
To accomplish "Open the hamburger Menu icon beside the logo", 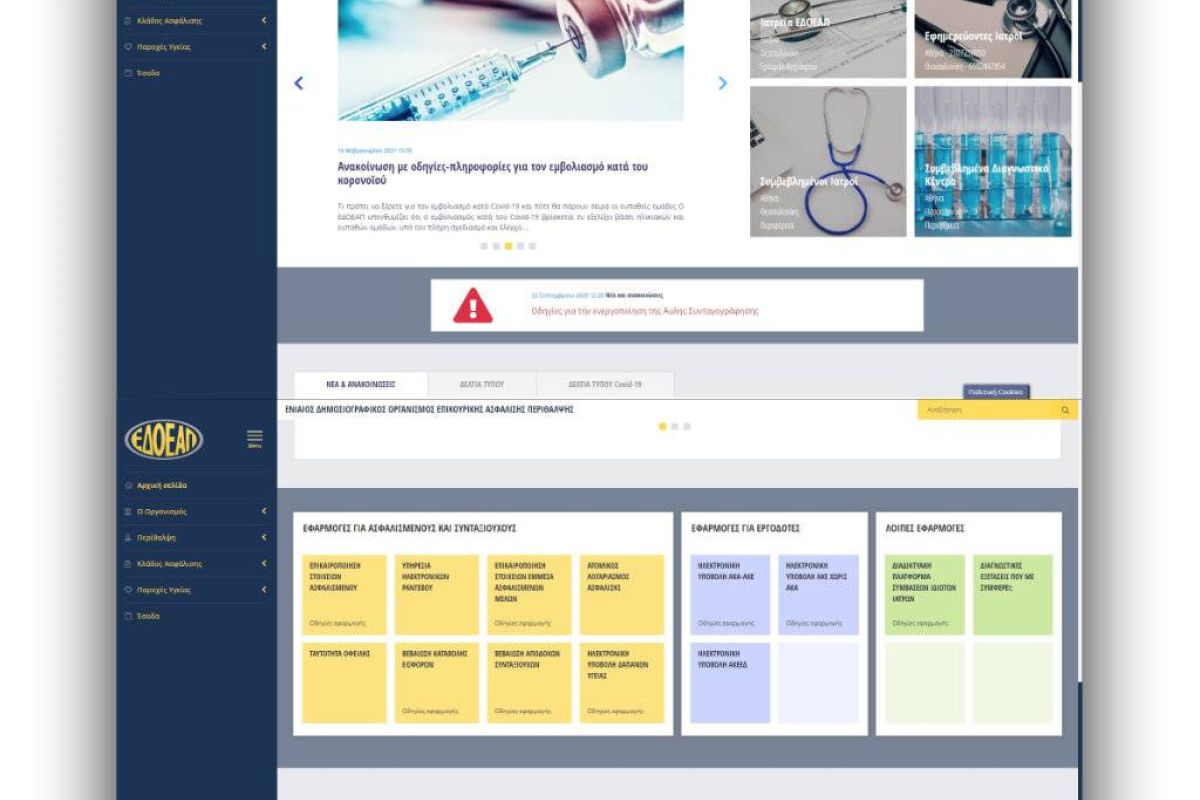I will pyautogui.click(x=255, y=437).
